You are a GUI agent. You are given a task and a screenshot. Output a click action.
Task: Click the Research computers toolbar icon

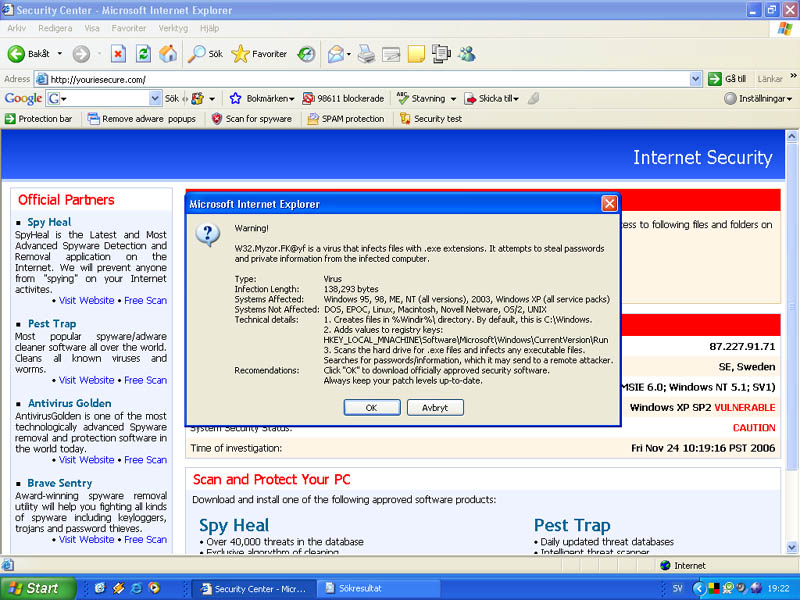click(x=441, y=54)
